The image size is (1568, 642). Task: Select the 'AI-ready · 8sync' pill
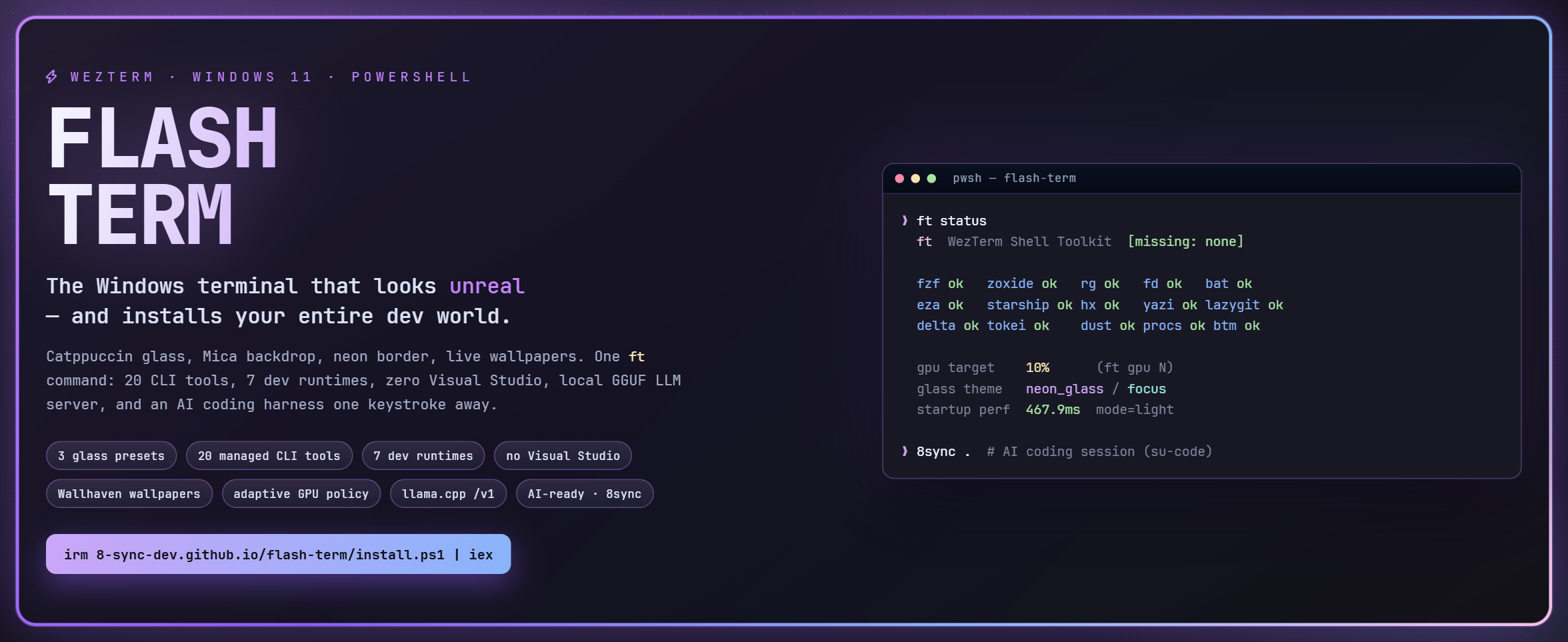pos(585,494)
